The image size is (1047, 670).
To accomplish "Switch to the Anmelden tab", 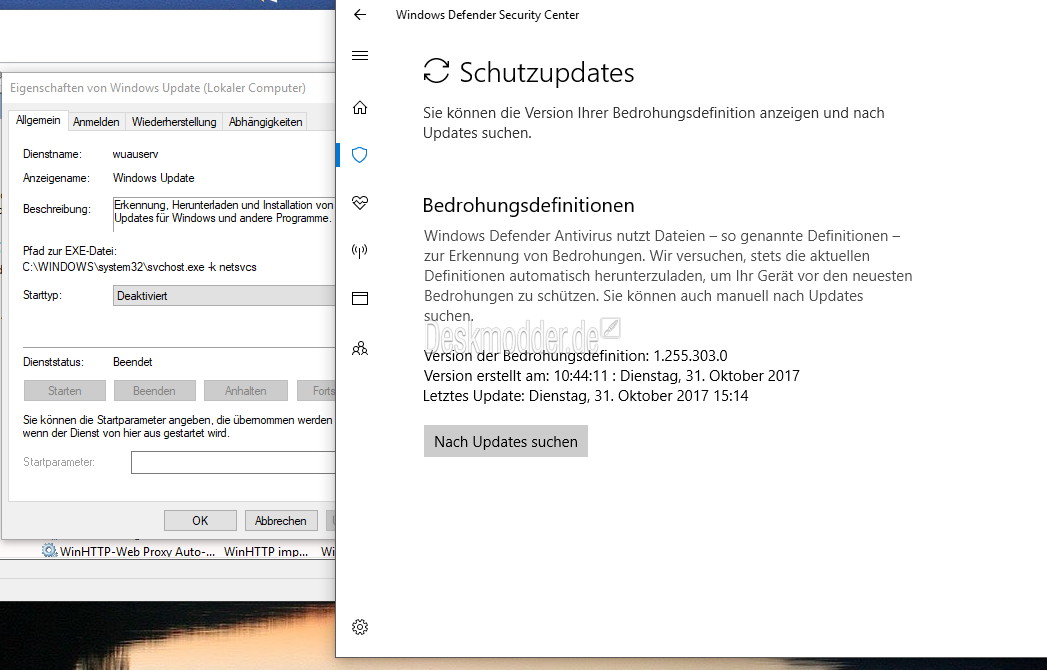I will point(96,122).
